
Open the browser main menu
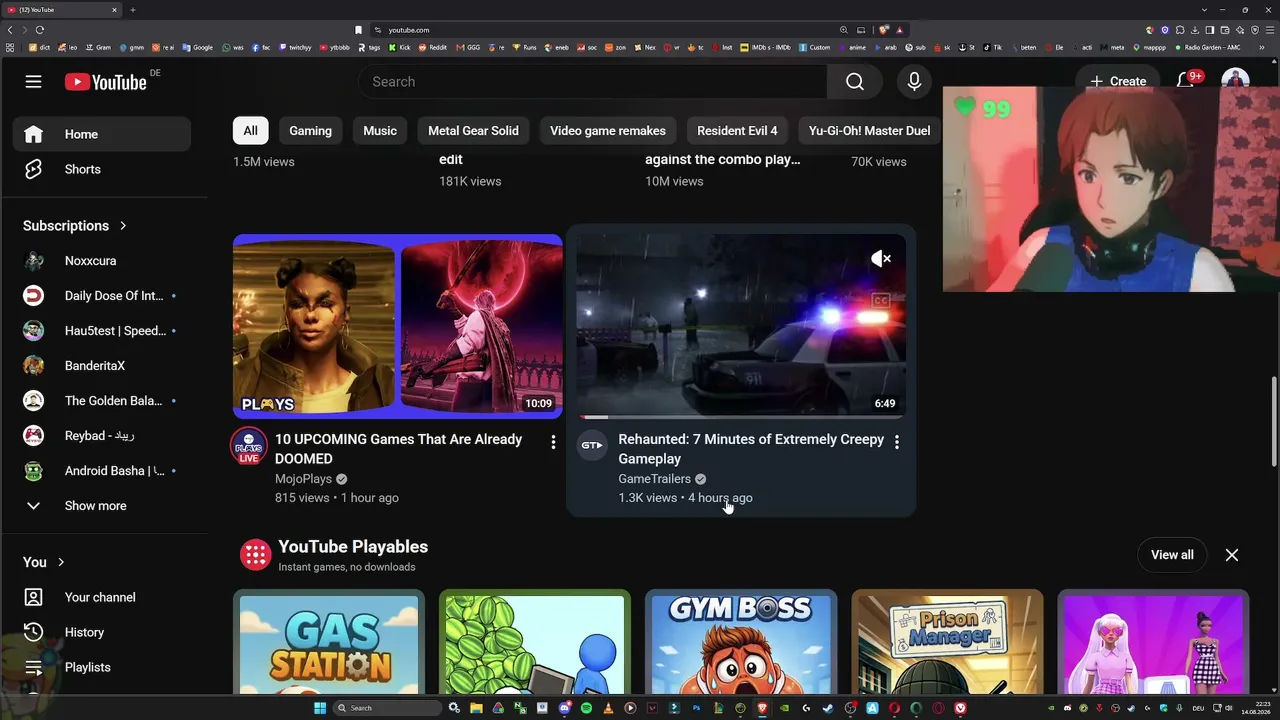point(1269,30)
